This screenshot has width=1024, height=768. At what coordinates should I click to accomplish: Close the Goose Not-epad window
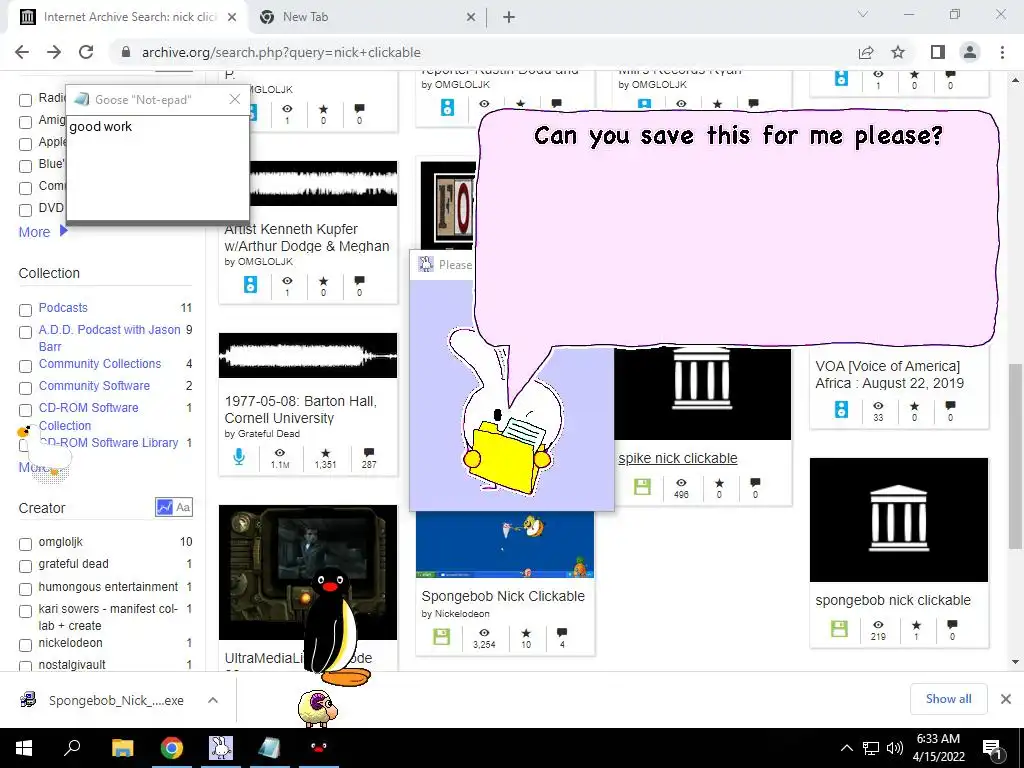[x=235, y=99]
